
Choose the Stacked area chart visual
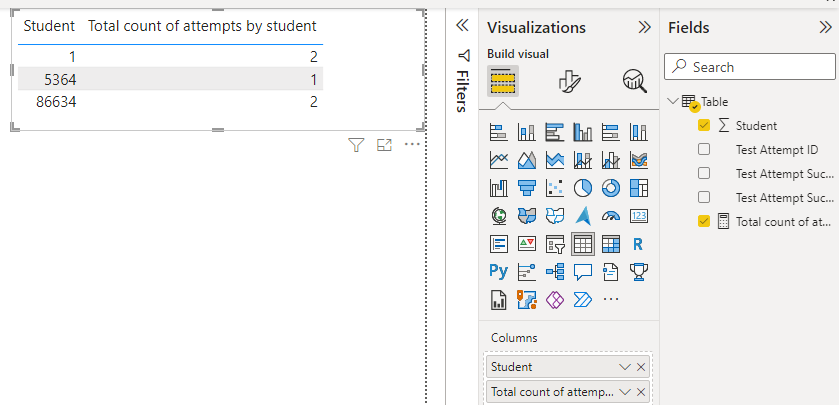pyautogui.click(x=555, y=159)
